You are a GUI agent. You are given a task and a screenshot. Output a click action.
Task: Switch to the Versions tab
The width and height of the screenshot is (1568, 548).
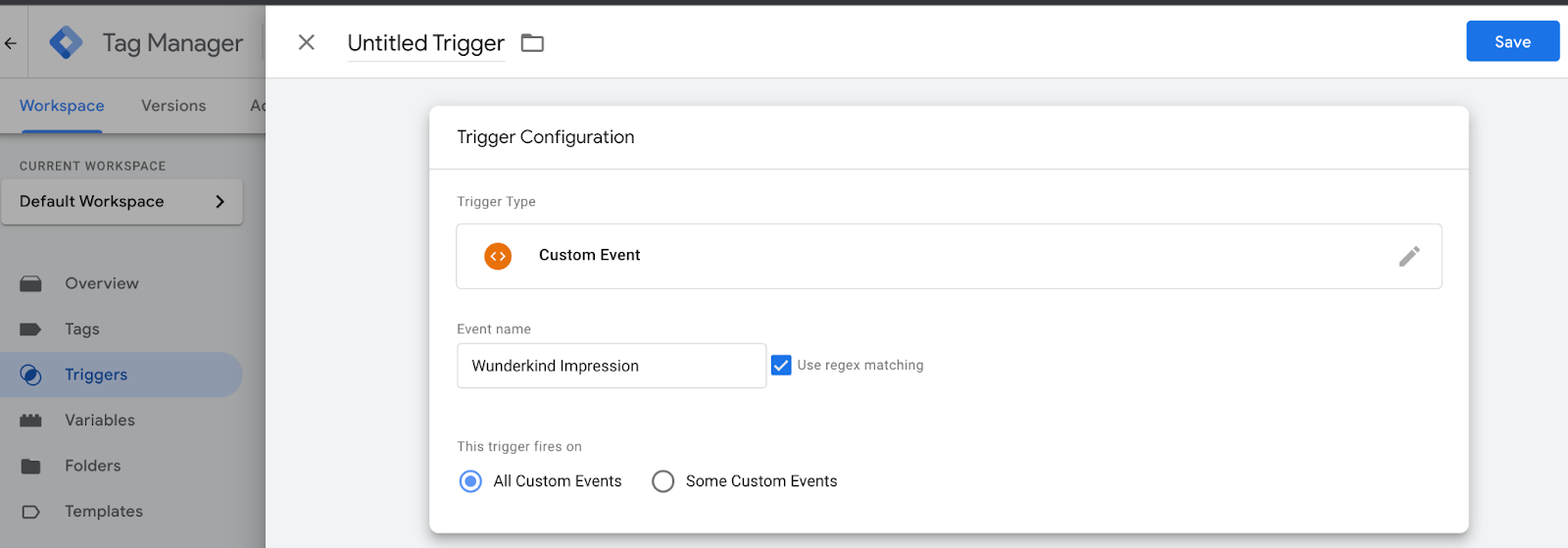[173, 106]
